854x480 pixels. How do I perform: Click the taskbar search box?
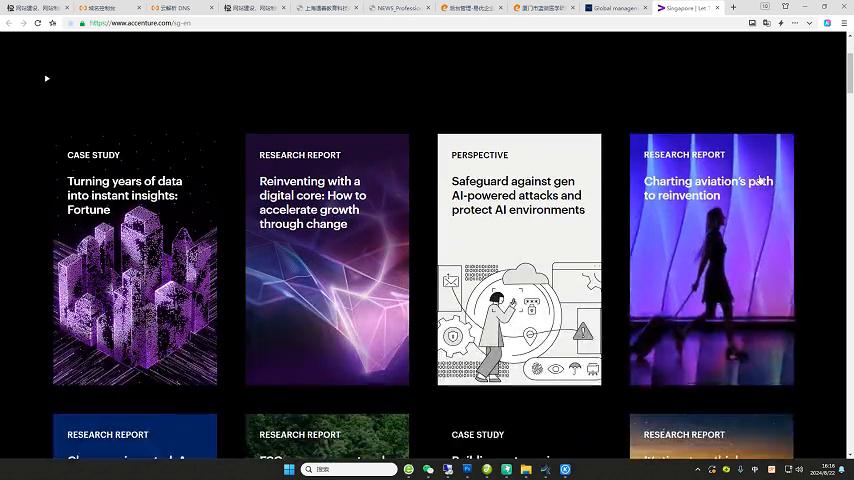coord(350,469)
